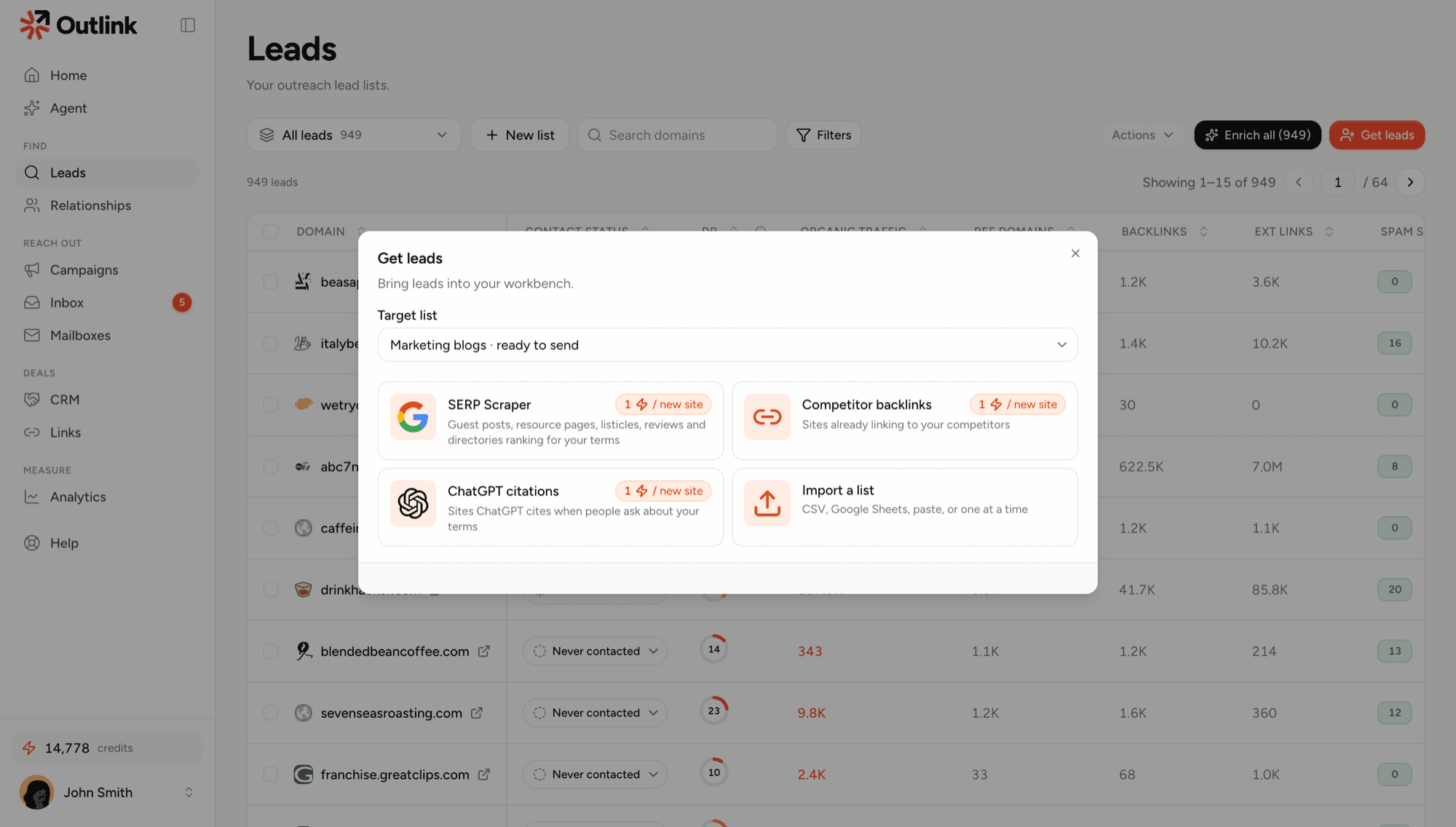Open the Filters panel
The width and height of the screenshot is (1456, 827).
[823, 135]
